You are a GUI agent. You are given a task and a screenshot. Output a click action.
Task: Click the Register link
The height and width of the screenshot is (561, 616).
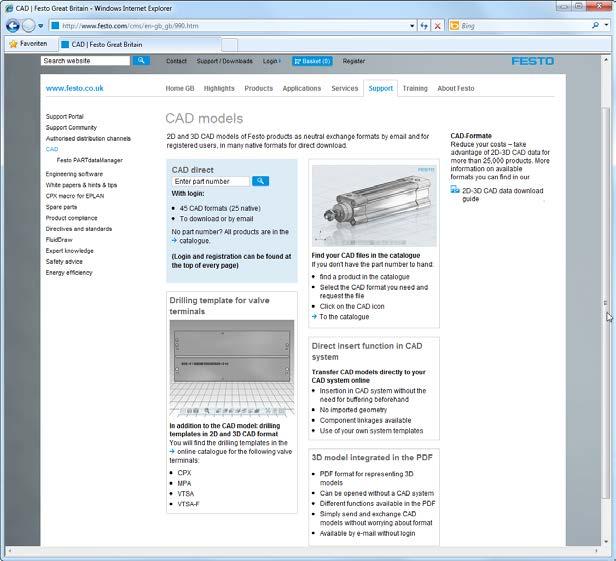pos(354,61)
